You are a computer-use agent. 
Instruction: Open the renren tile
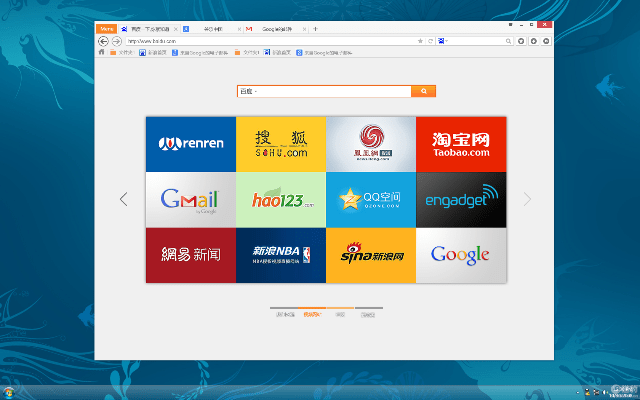pyautogui.click(x=191, y=144)
